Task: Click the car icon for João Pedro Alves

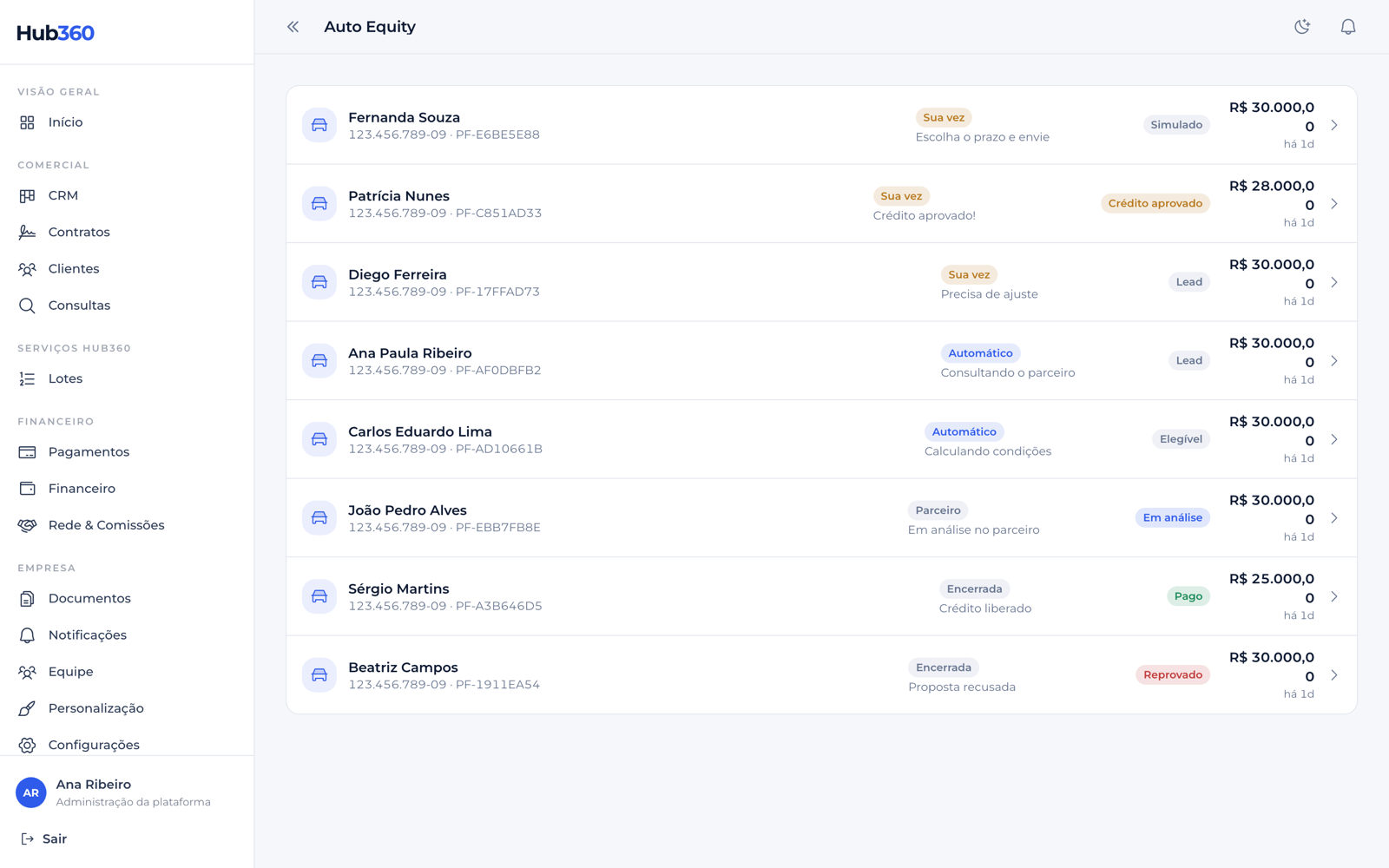Action: (x=319, y=518)
